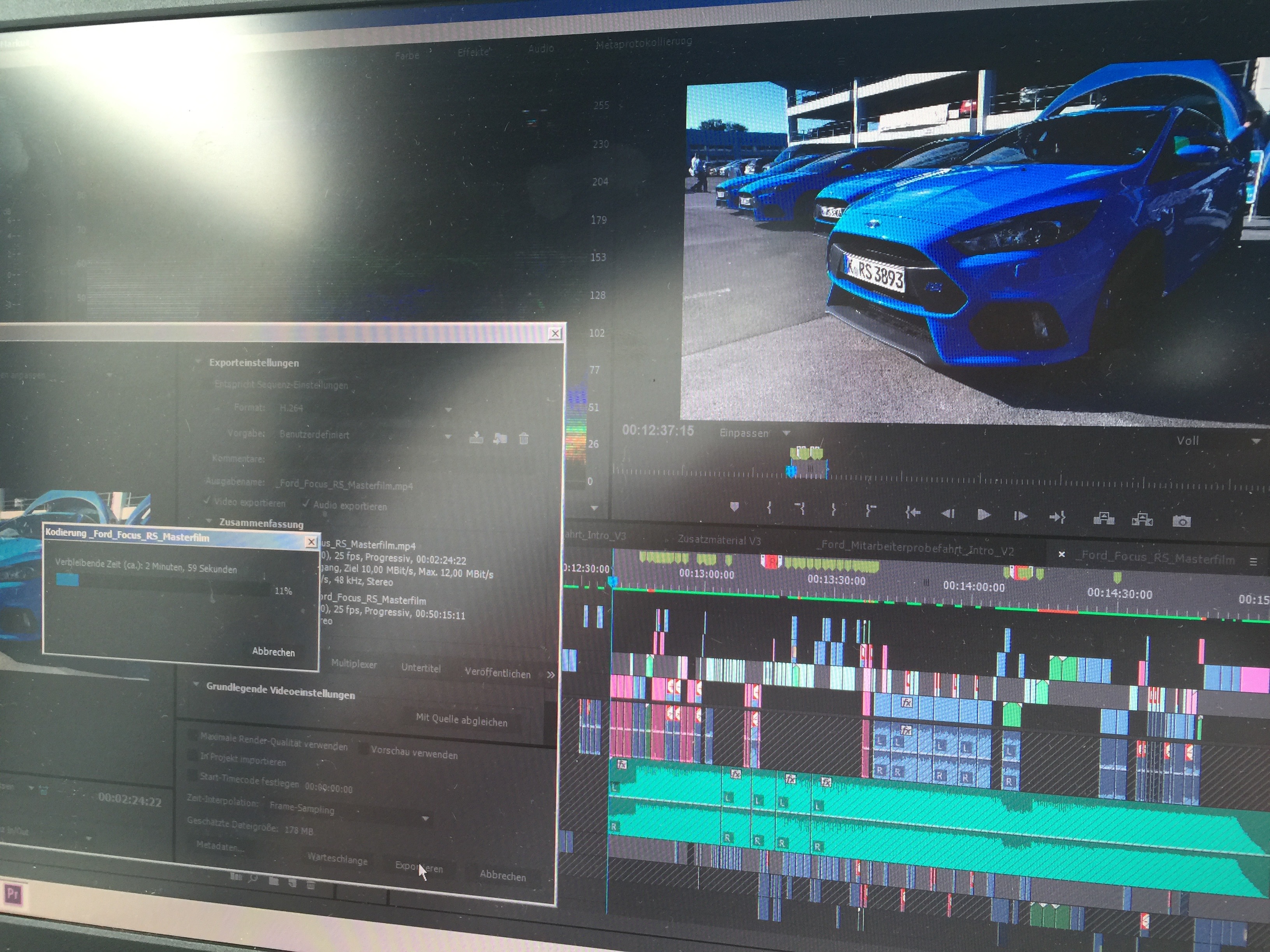
Task: Click the Lift button icon
Action: (1103, 519)
